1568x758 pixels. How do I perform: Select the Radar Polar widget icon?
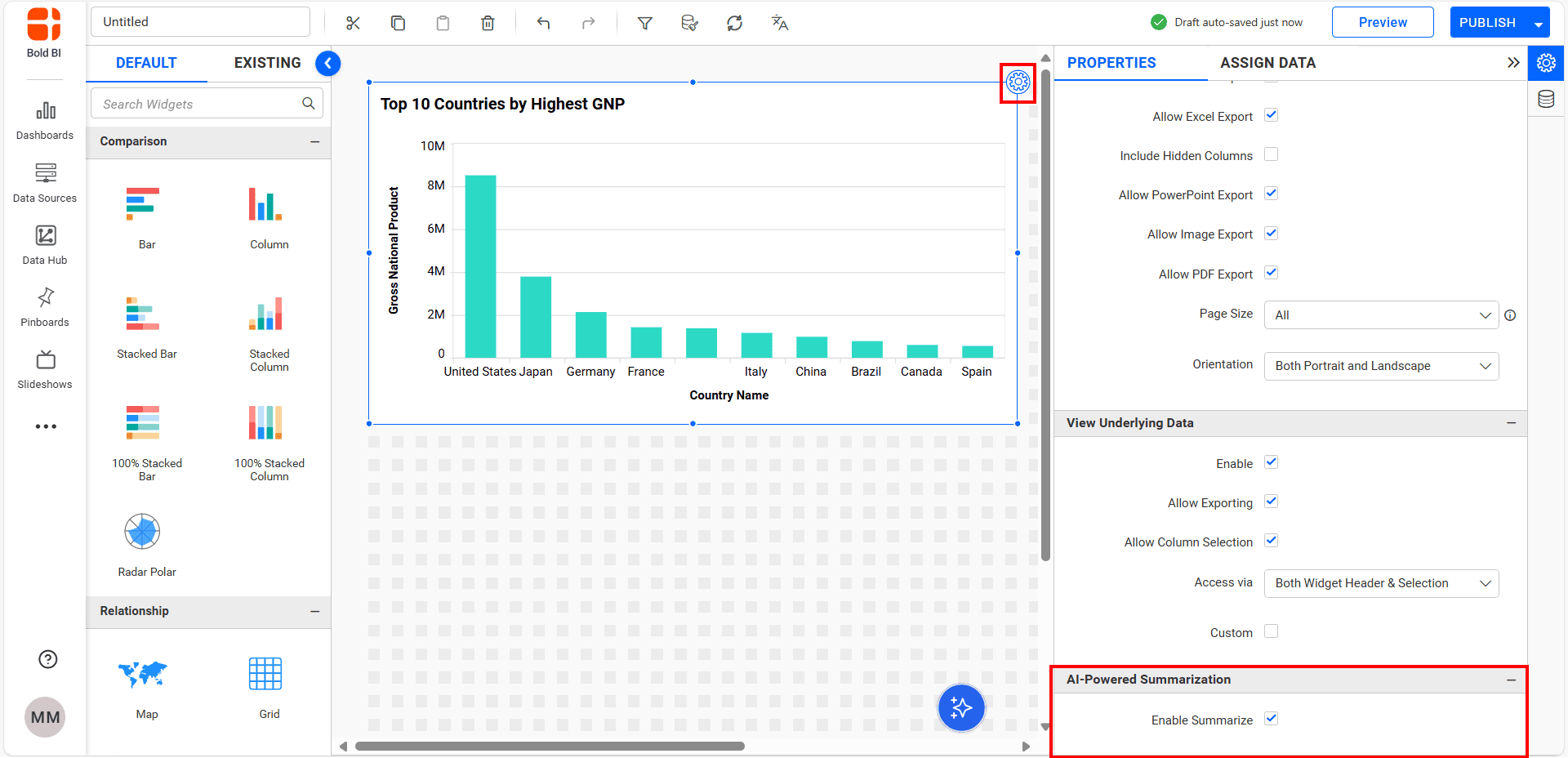coord(142,532)
